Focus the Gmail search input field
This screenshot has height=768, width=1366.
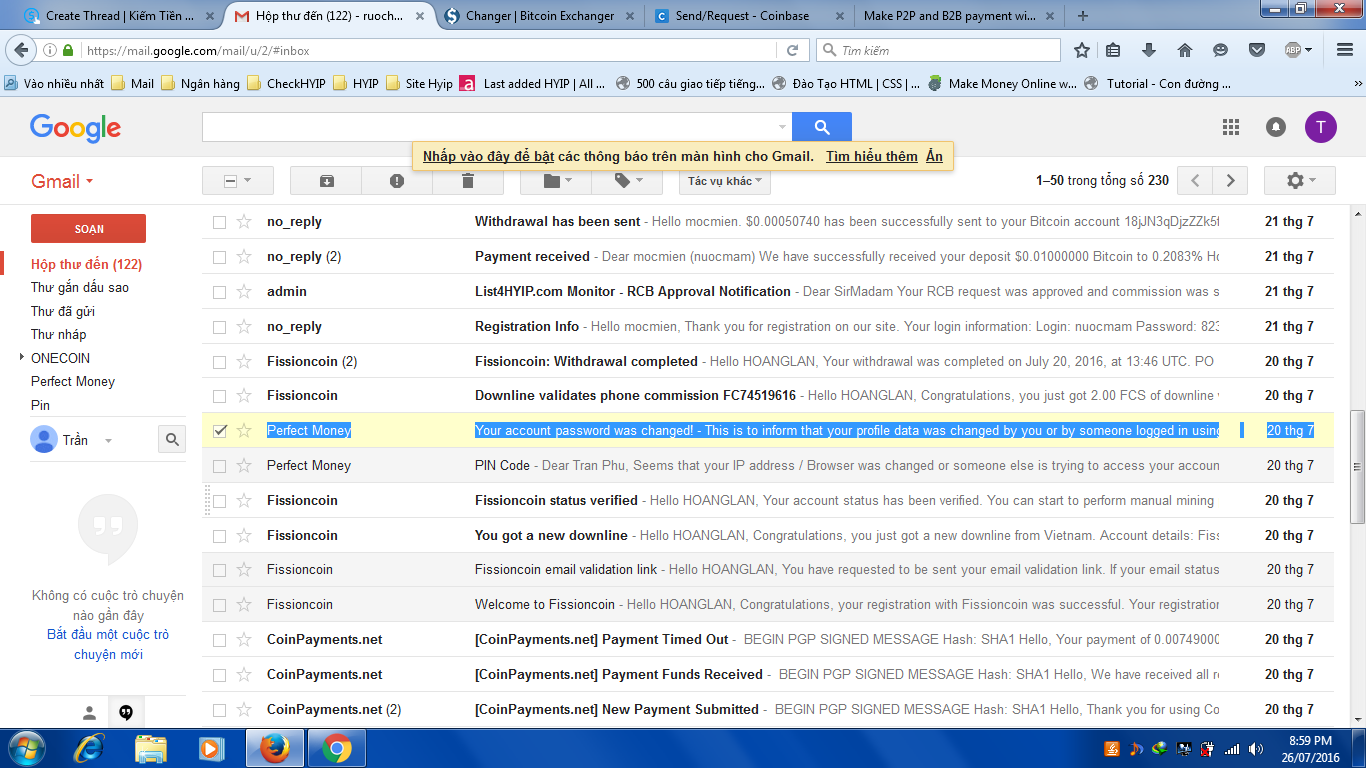click(488, 127)
